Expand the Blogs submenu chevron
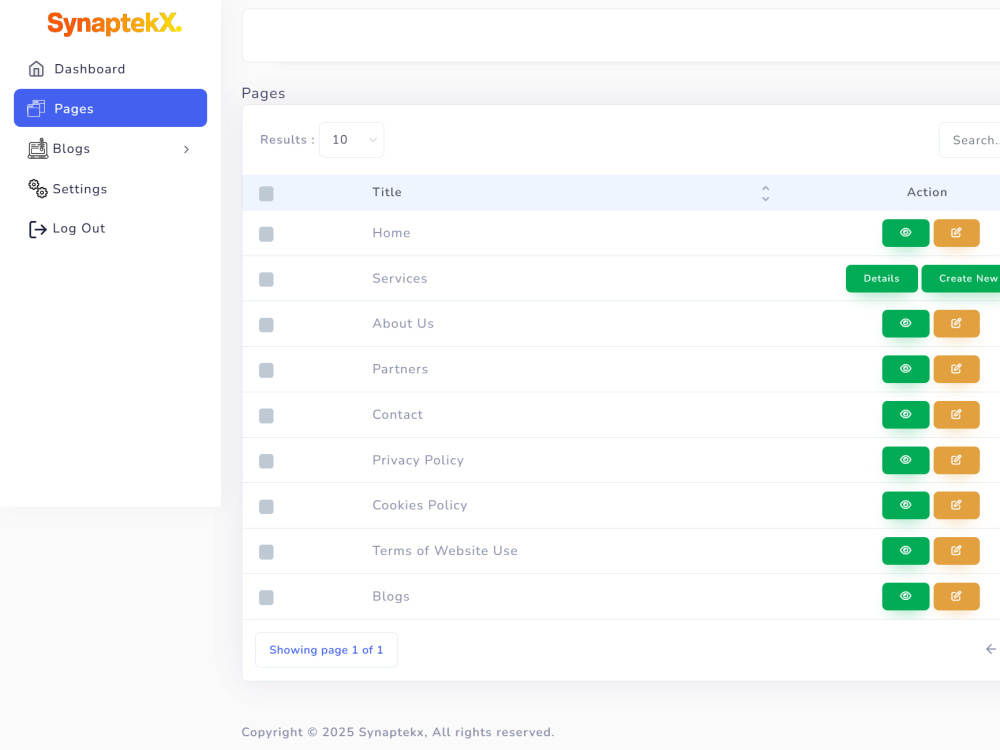Image resolution: width=1000 pixels, height=750 pixels. (x=186, y=149)
